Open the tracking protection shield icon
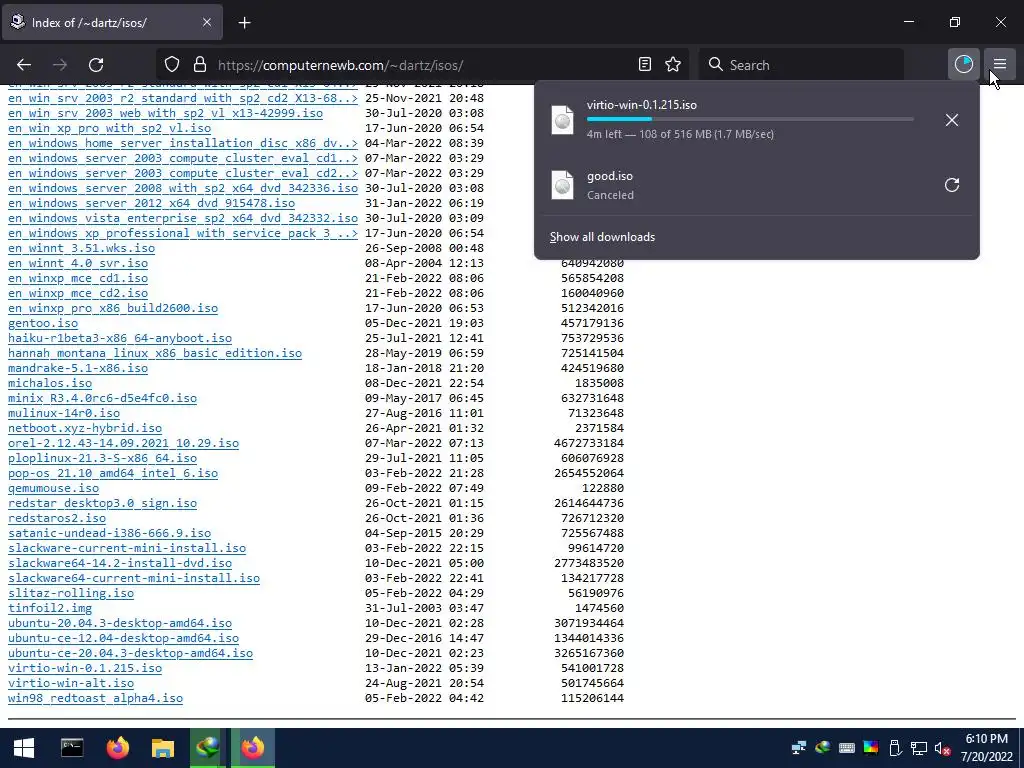 [x=172, y=65]
